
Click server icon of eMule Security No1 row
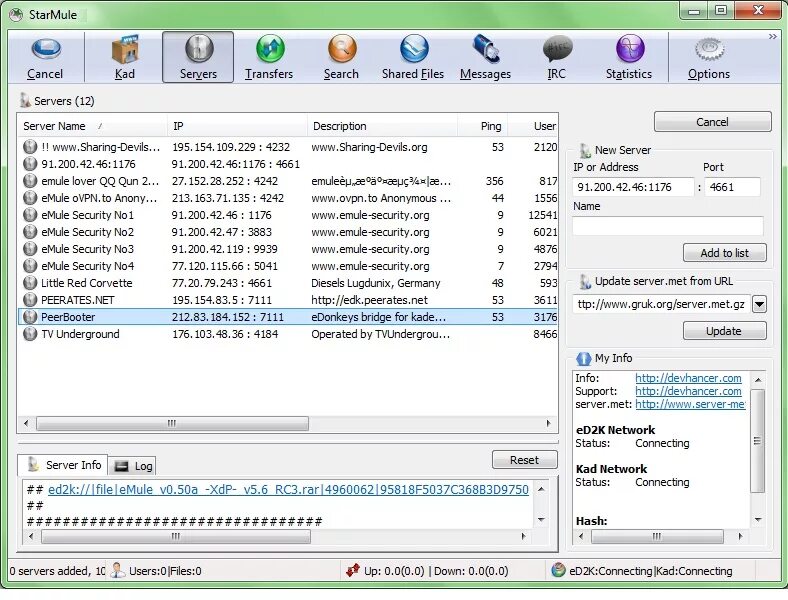[30, 215]
